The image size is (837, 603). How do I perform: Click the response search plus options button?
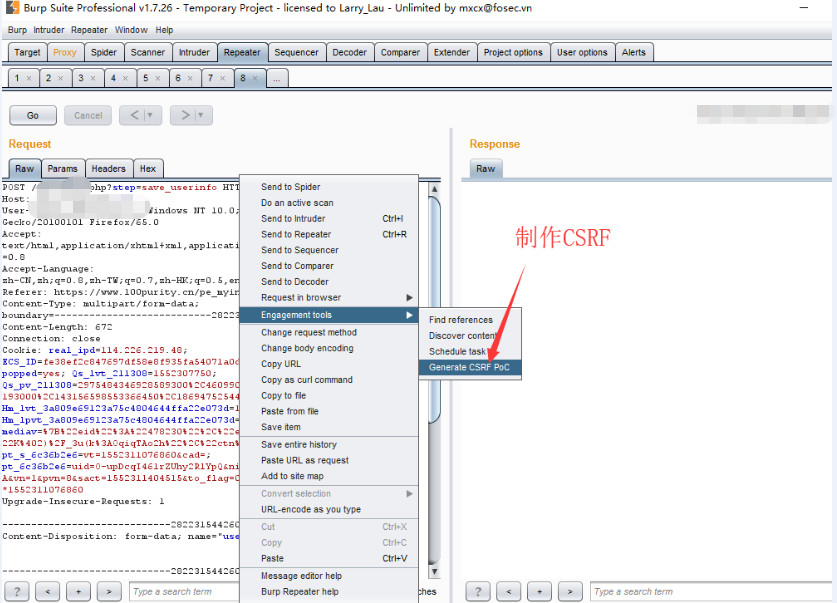point(540,591)
